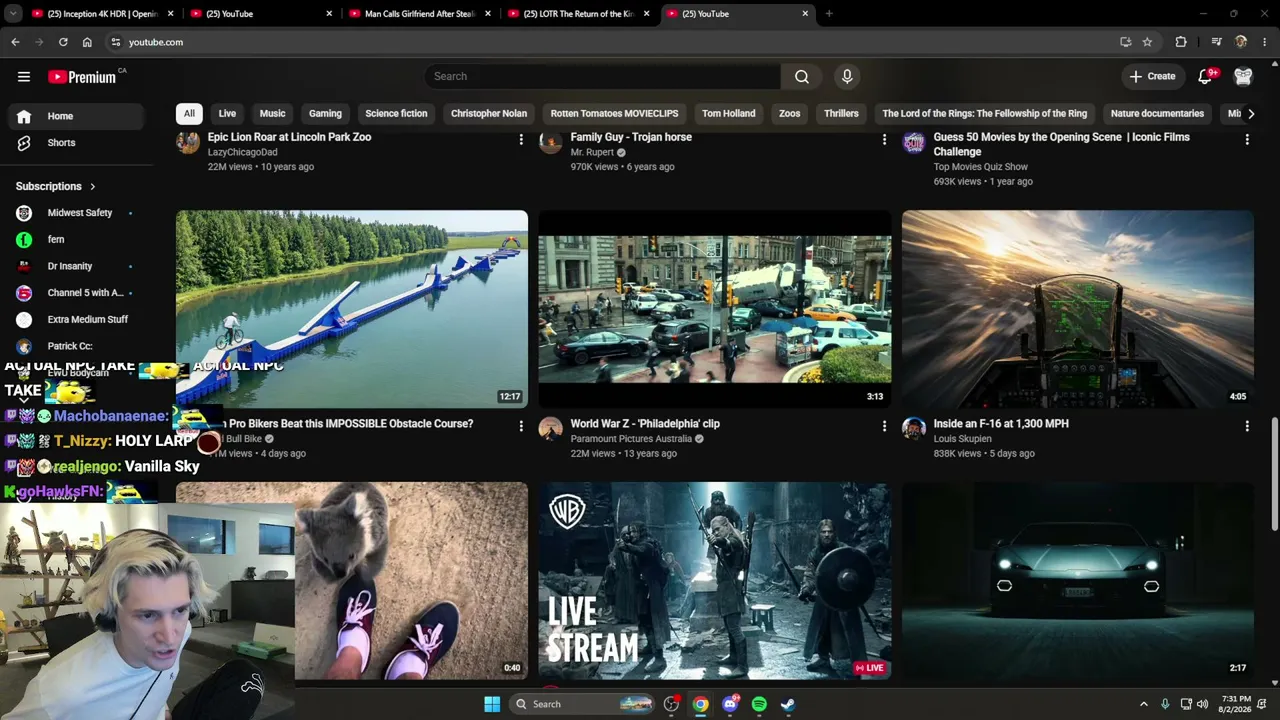1280x720 pixels.
Task: Open the LIVE STREAM Warner Bros thumbnail
Action: click(x=715, y=581)
